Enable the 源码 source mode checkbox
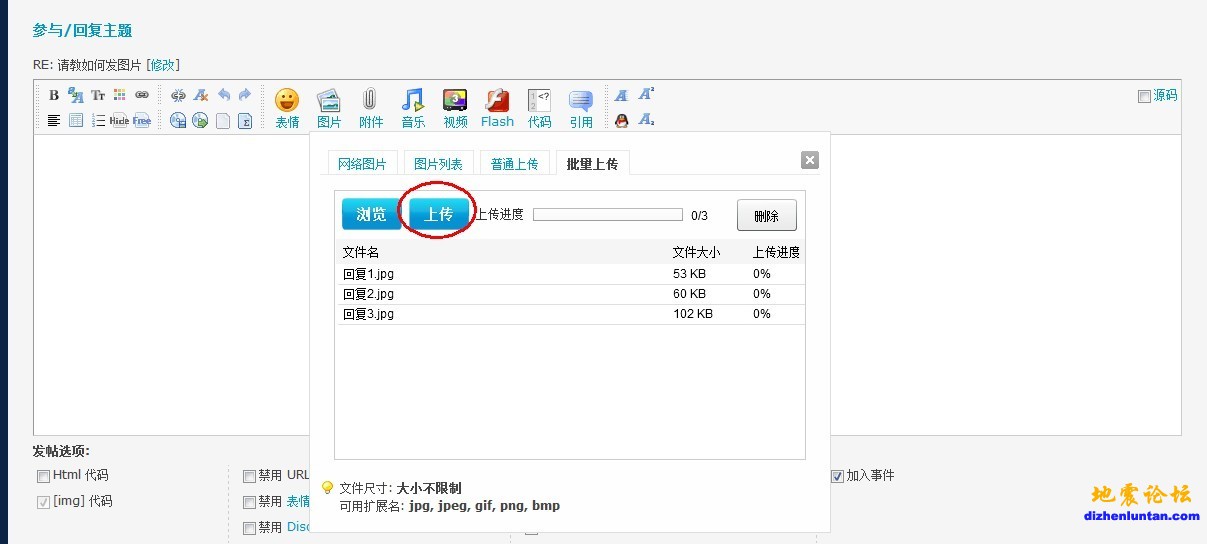The height and width of the screenshot is (544, 1207). (1144, 96)
